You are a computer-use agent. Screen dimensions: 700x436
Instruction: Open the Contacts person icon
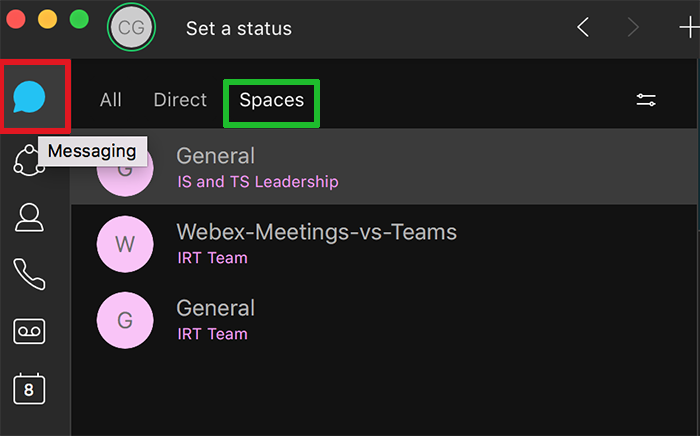29,217
